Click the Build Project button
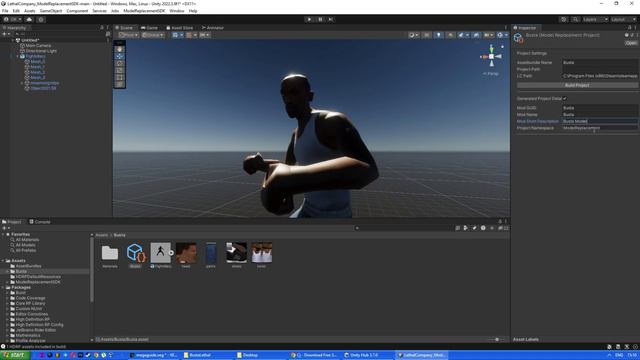This screenshot has width=640, height=360. click(577, 85)
